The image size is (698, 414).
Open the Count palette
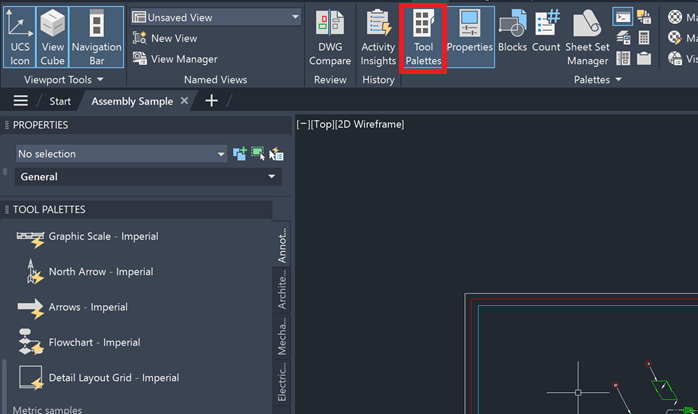[546, 31]
